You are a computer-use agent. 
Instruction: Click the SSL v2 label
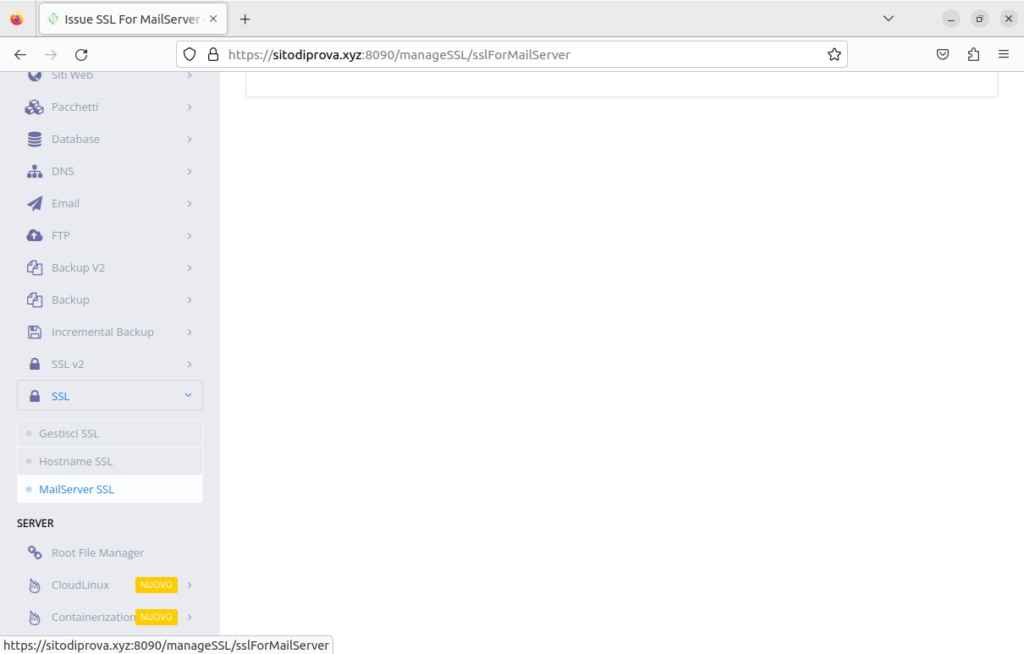[x=68, y=364]
